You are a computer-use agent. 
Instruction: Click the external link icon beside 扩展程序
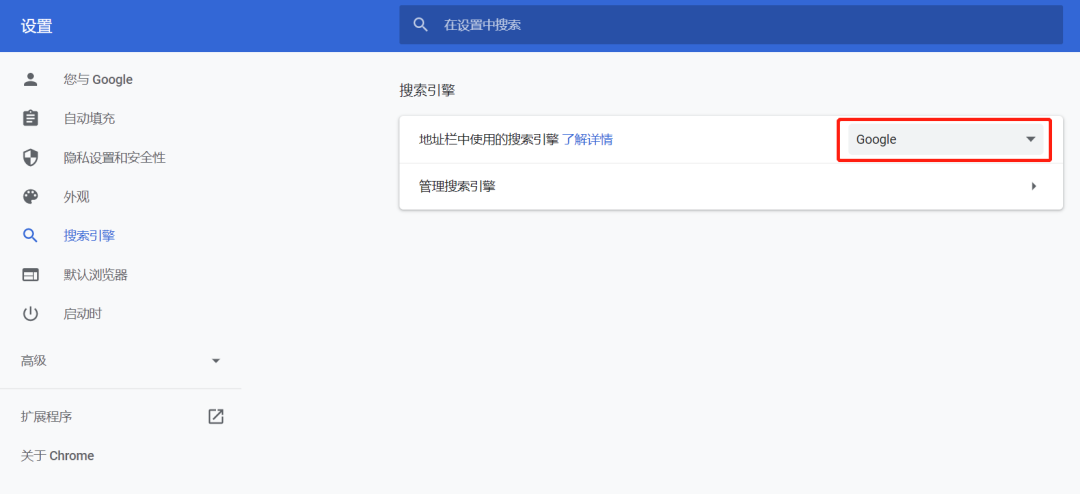216,416
